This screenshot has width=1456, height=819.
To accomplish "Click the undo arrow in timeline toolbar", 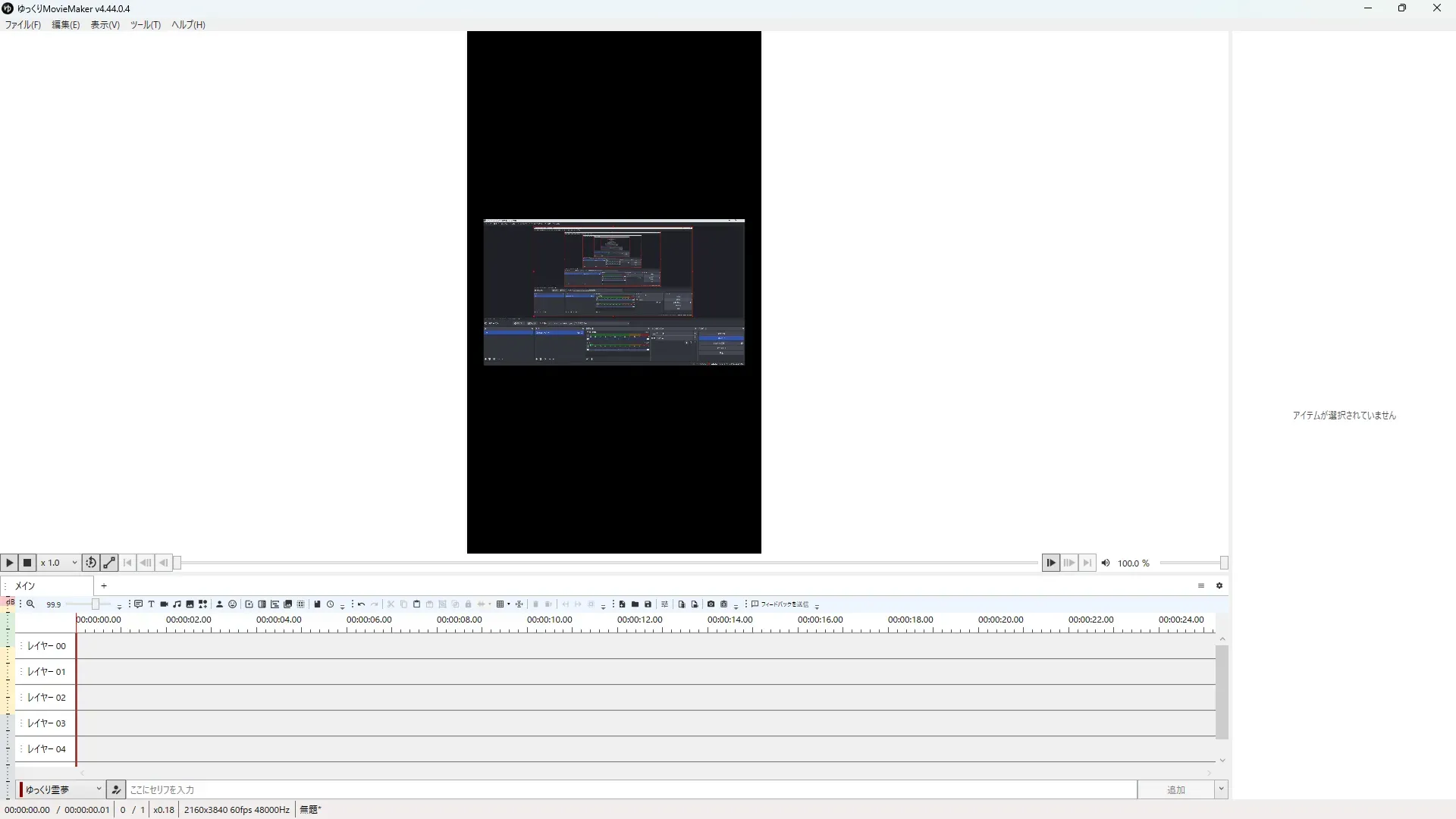I will [x=362, y=604].
